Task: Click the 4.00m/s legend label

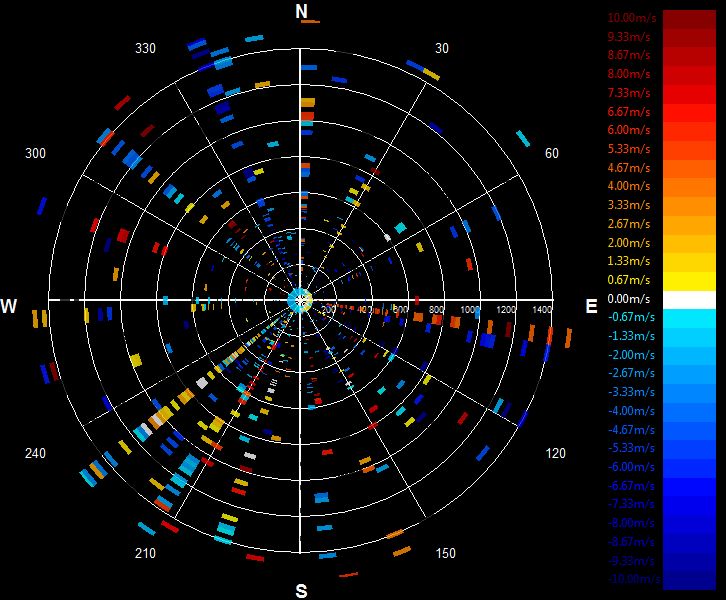Action: 629,186
